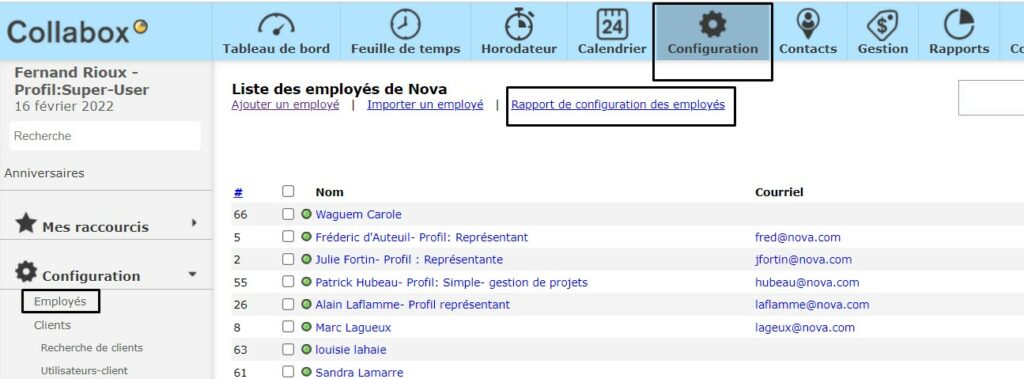
Task: Check the box for Alain Laflamme
Action: (x=288, y=304)
